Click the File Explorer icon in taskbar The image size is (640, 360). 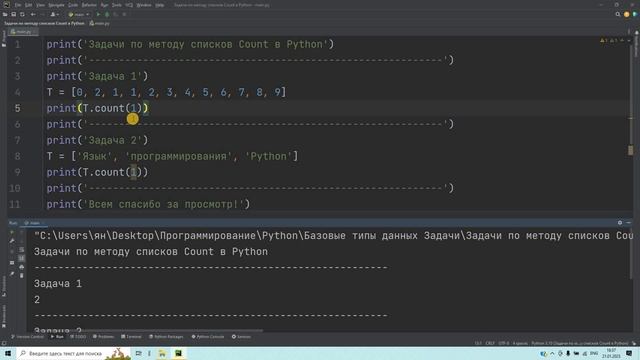(162, 353)
